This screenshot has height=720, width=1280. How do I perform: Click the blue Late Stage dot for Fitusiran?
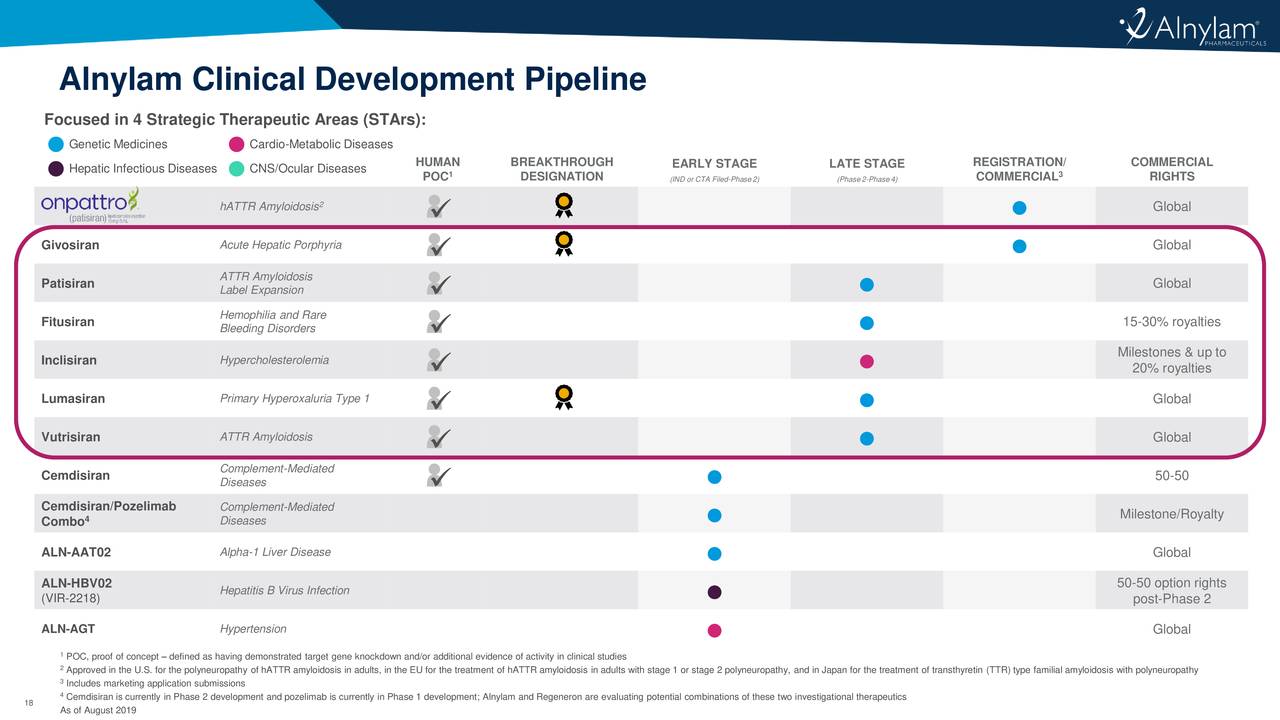(867, 322)
